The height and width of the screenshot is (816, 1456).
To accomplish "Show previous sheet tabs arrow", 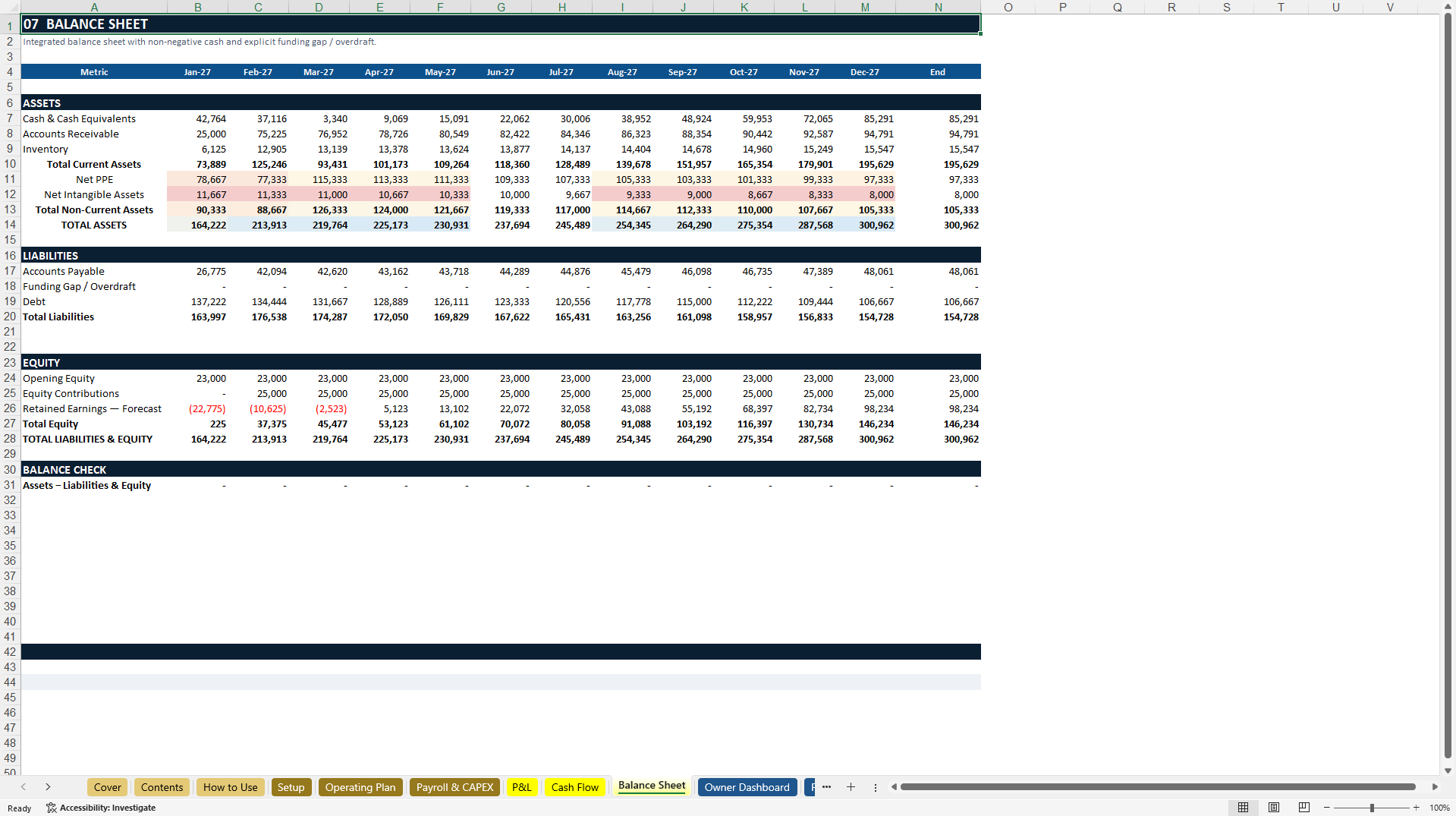I will click(x=24, y=787).
